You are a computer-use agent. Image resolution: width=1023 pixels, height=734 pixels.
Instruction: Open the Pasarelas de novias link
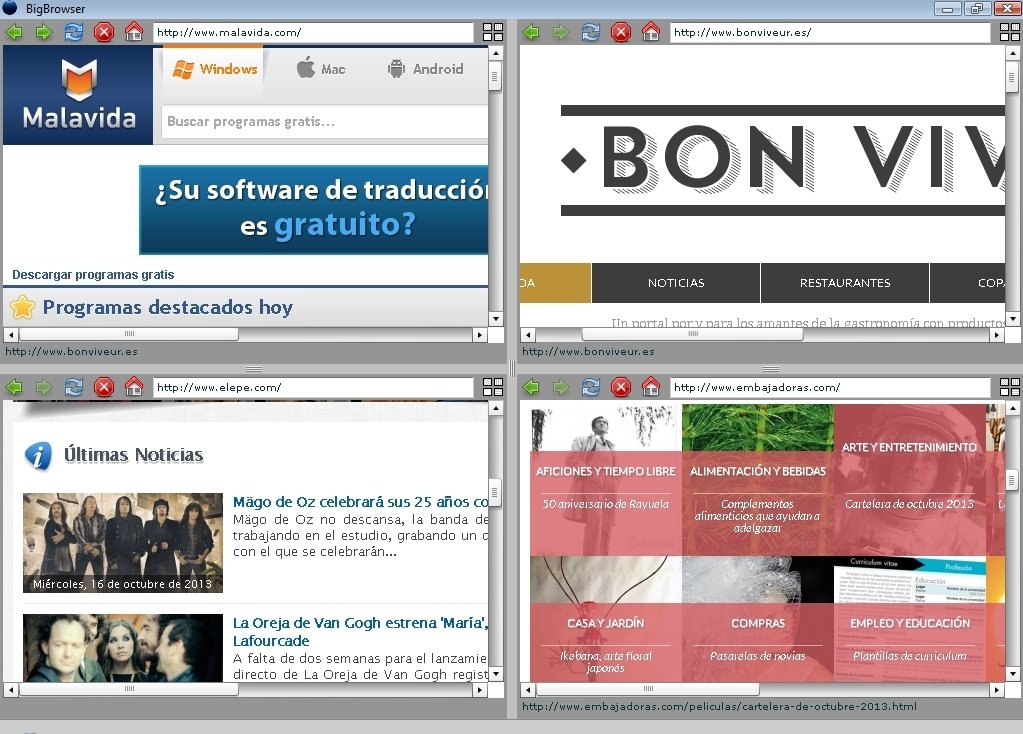pos(757,656)
